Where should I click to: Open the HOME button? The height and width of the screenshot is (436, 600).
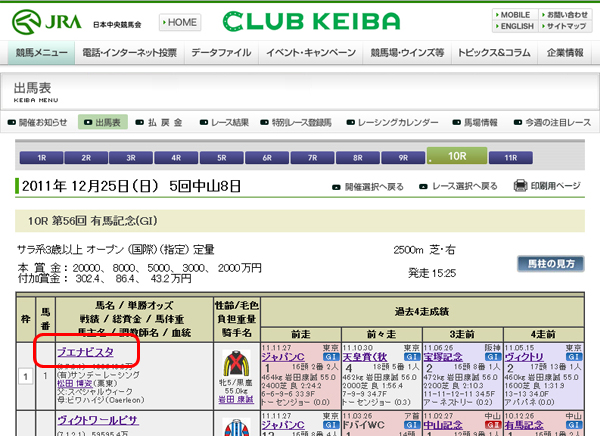tap(180, 23)
